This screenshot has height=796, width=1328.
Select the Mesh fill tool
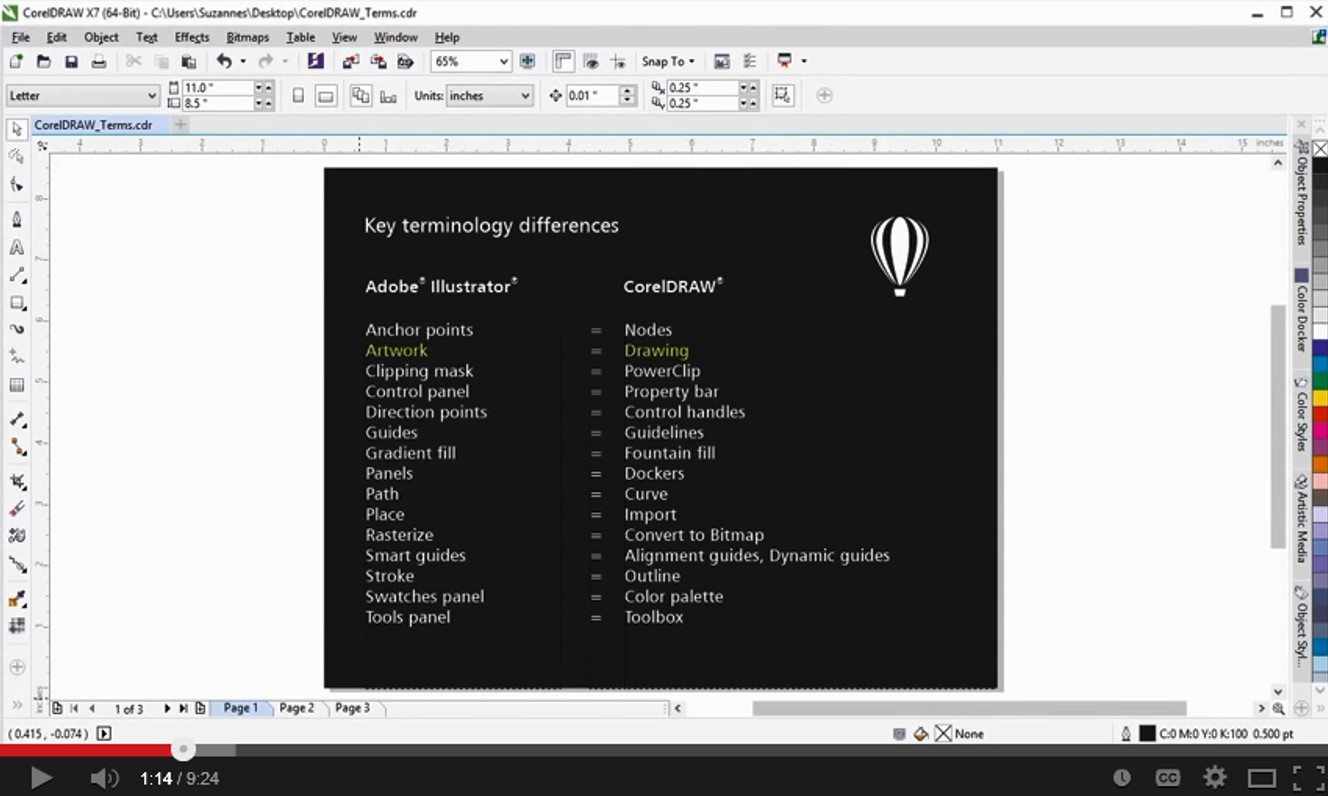point(16,626)
